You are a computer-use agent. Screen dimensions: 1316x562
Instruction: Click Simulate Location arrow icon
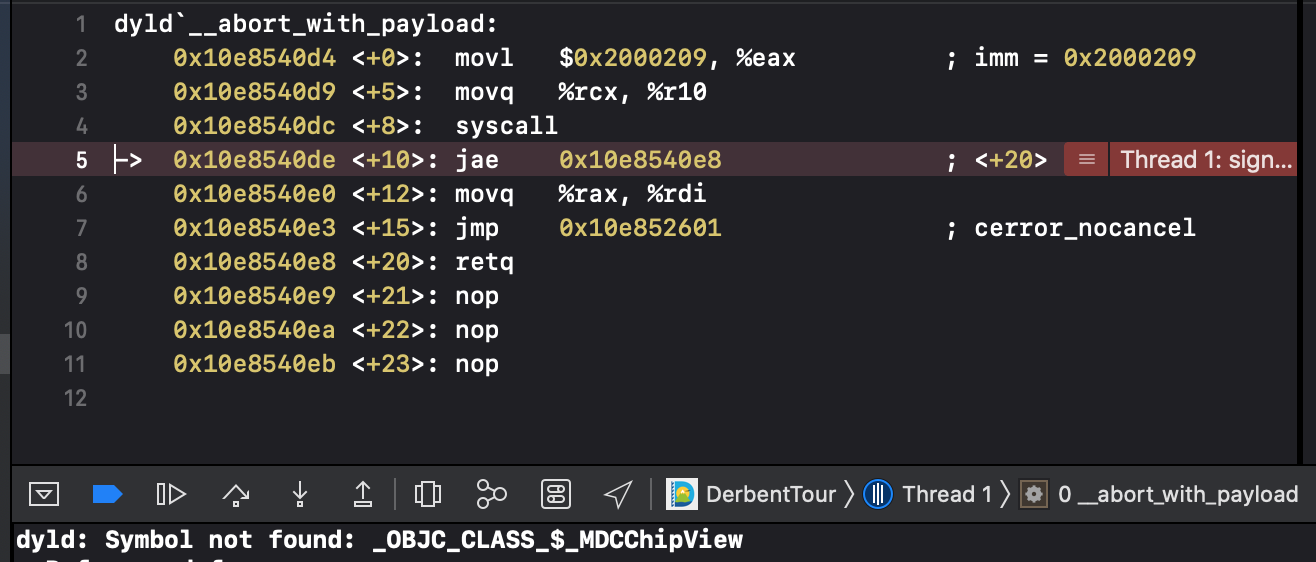619,493
